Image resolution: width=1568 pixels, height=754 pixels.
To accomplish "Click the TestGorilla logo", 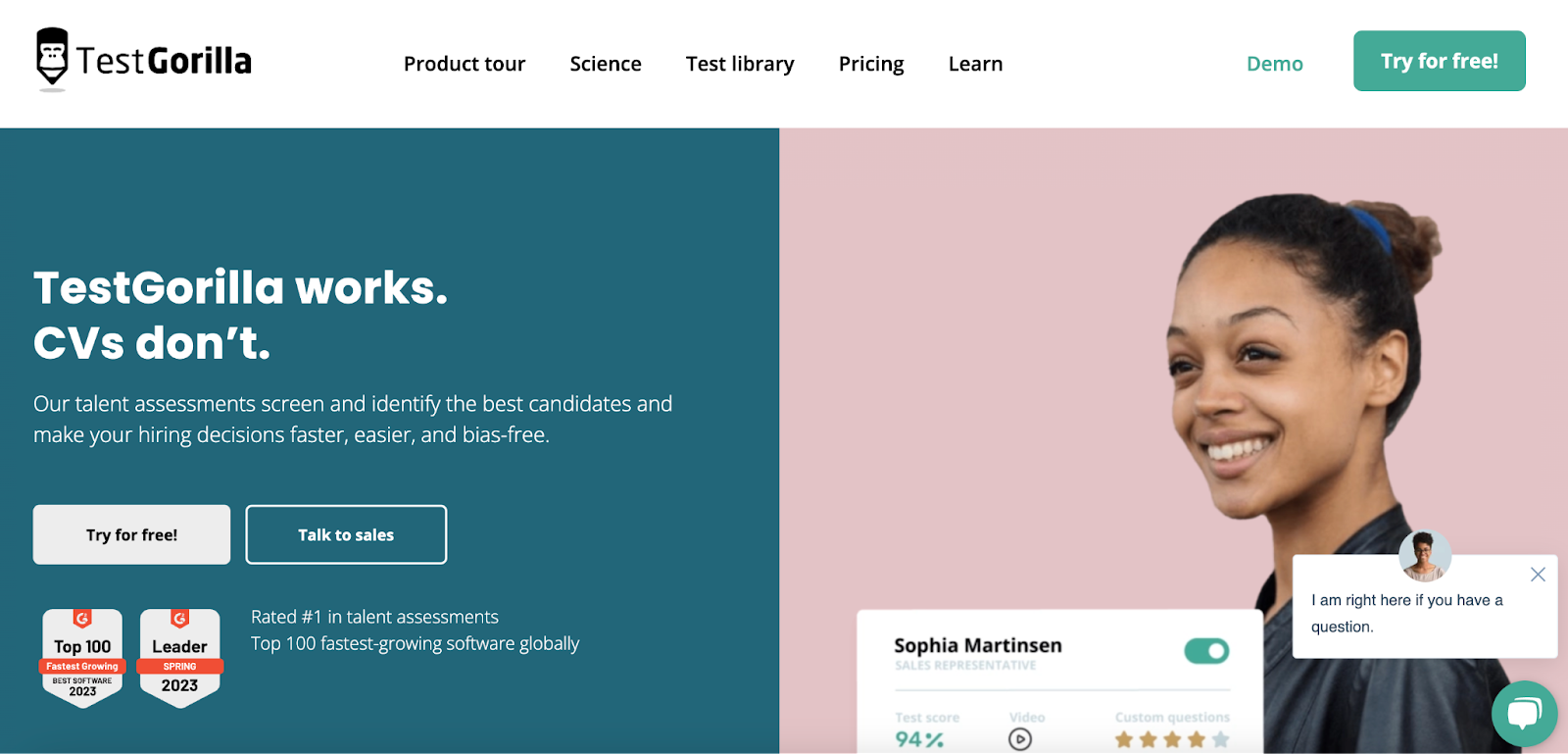I will (143, 60).
